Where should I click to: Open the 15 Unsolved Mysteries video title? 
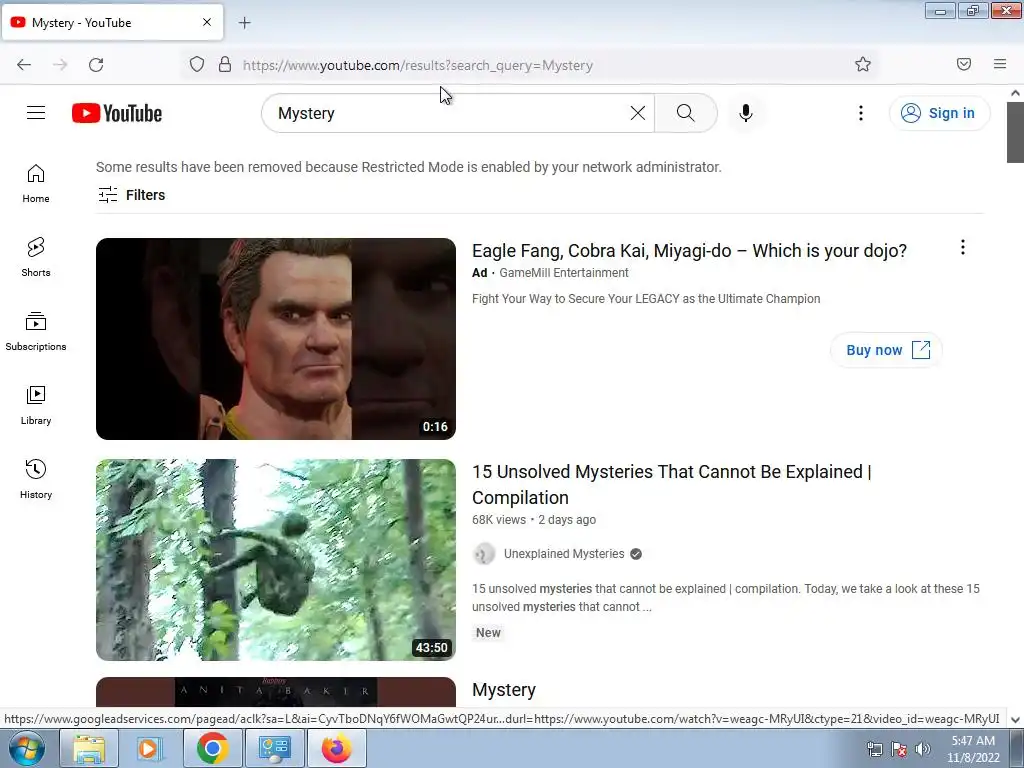coord(671,485)
